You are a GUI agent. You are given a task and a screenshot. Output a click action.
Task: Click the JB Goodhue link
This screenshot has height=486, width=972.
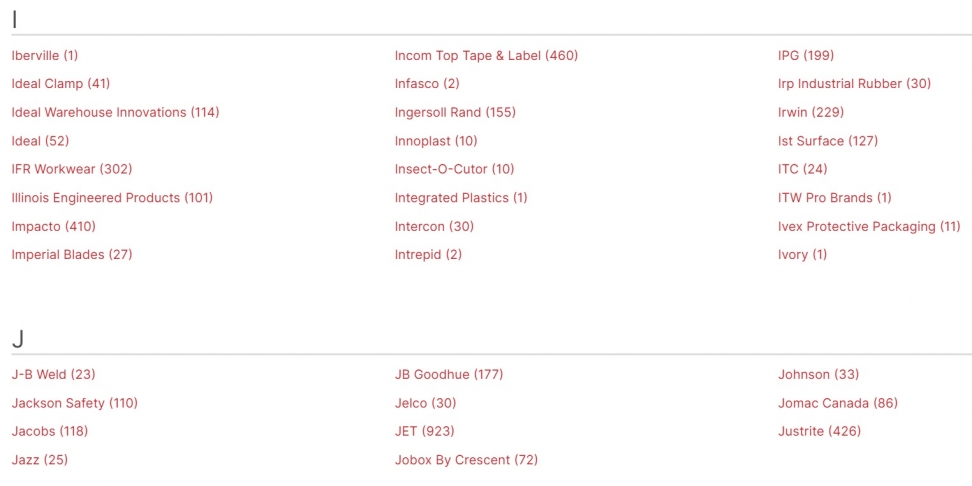click(x=449, y=375)
